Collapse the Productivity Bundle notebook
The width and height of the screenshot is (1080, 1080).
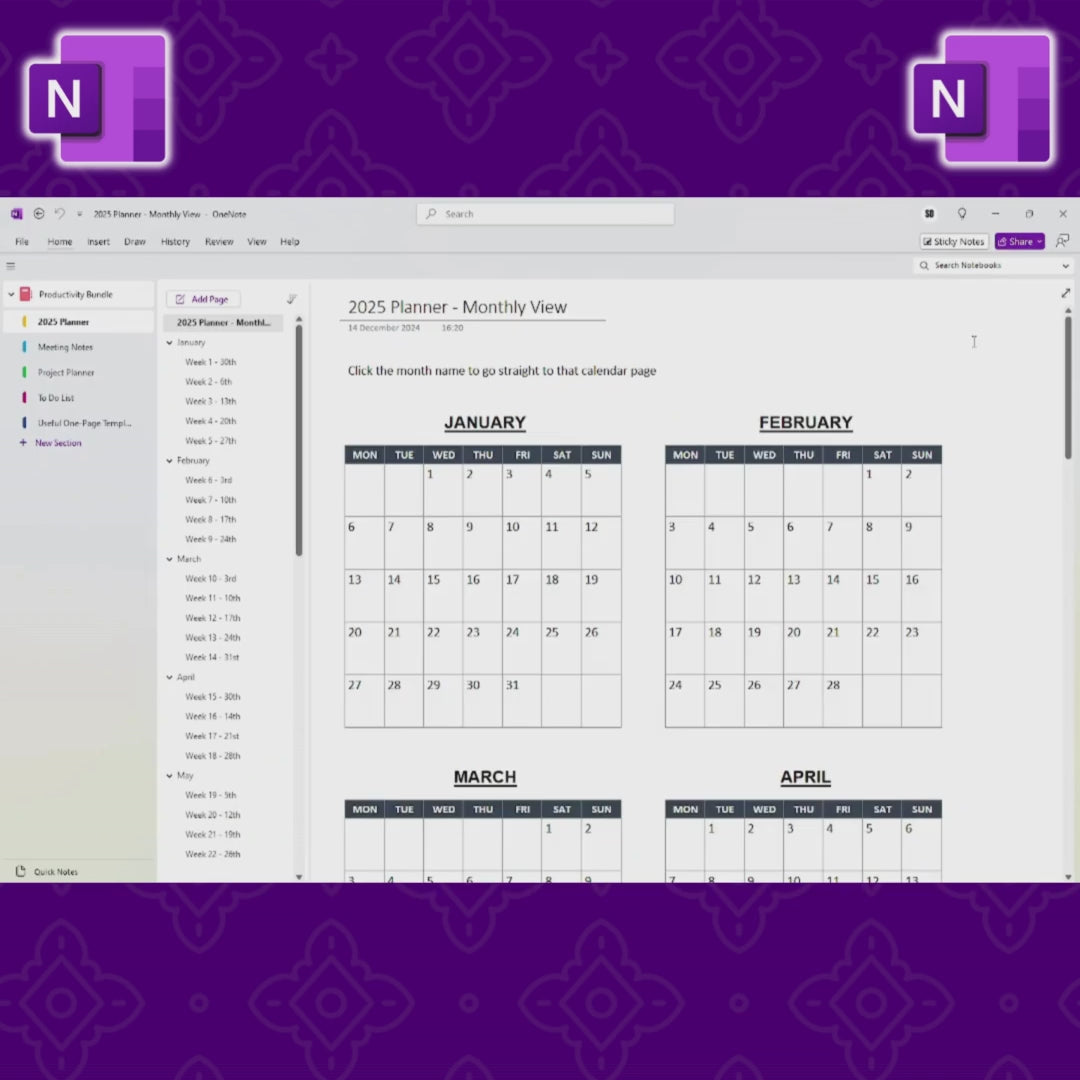pos(10,294)
